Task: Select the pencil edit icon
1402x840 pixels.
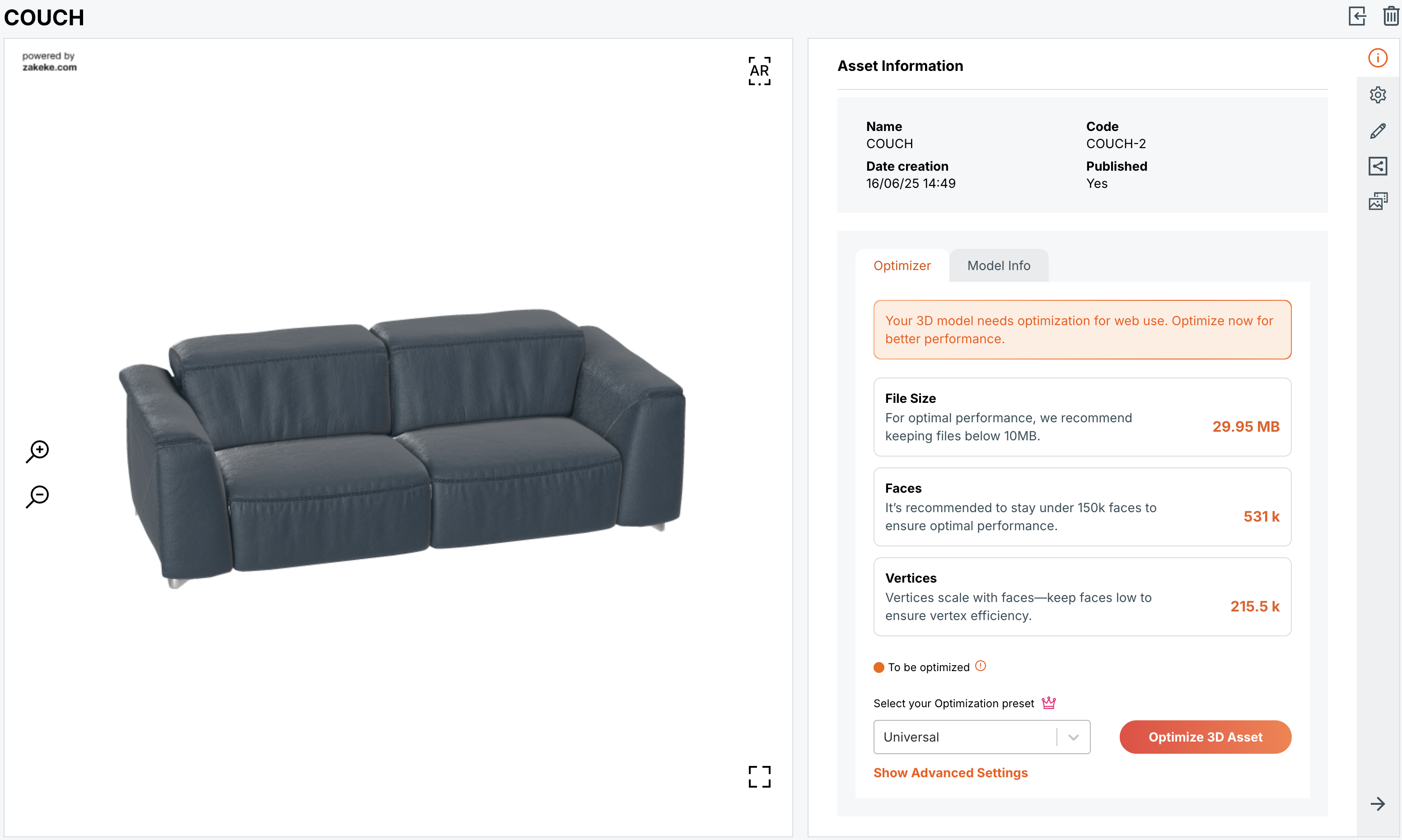Action: click(x=1378, y=131)
